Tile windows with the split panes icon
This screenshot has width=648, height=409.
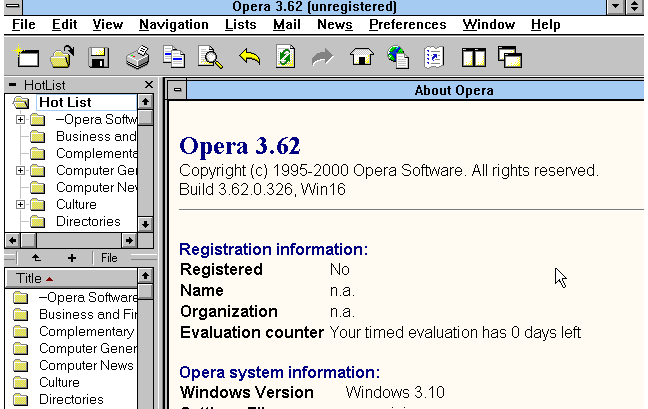click(473, 57)
